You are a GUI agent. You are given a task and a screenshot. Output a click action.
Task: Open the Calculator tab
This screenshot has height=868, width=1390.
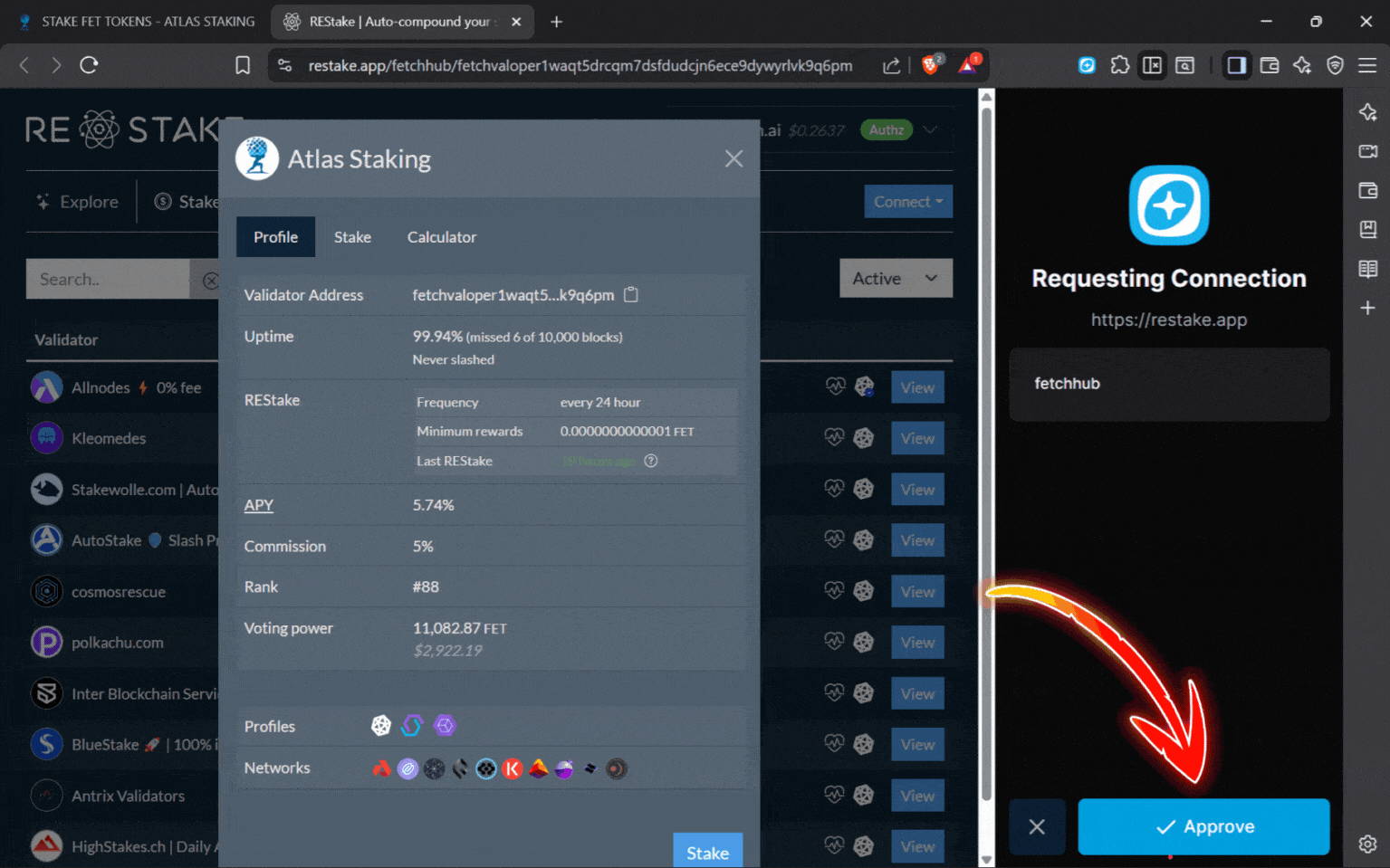click(441, 236)
